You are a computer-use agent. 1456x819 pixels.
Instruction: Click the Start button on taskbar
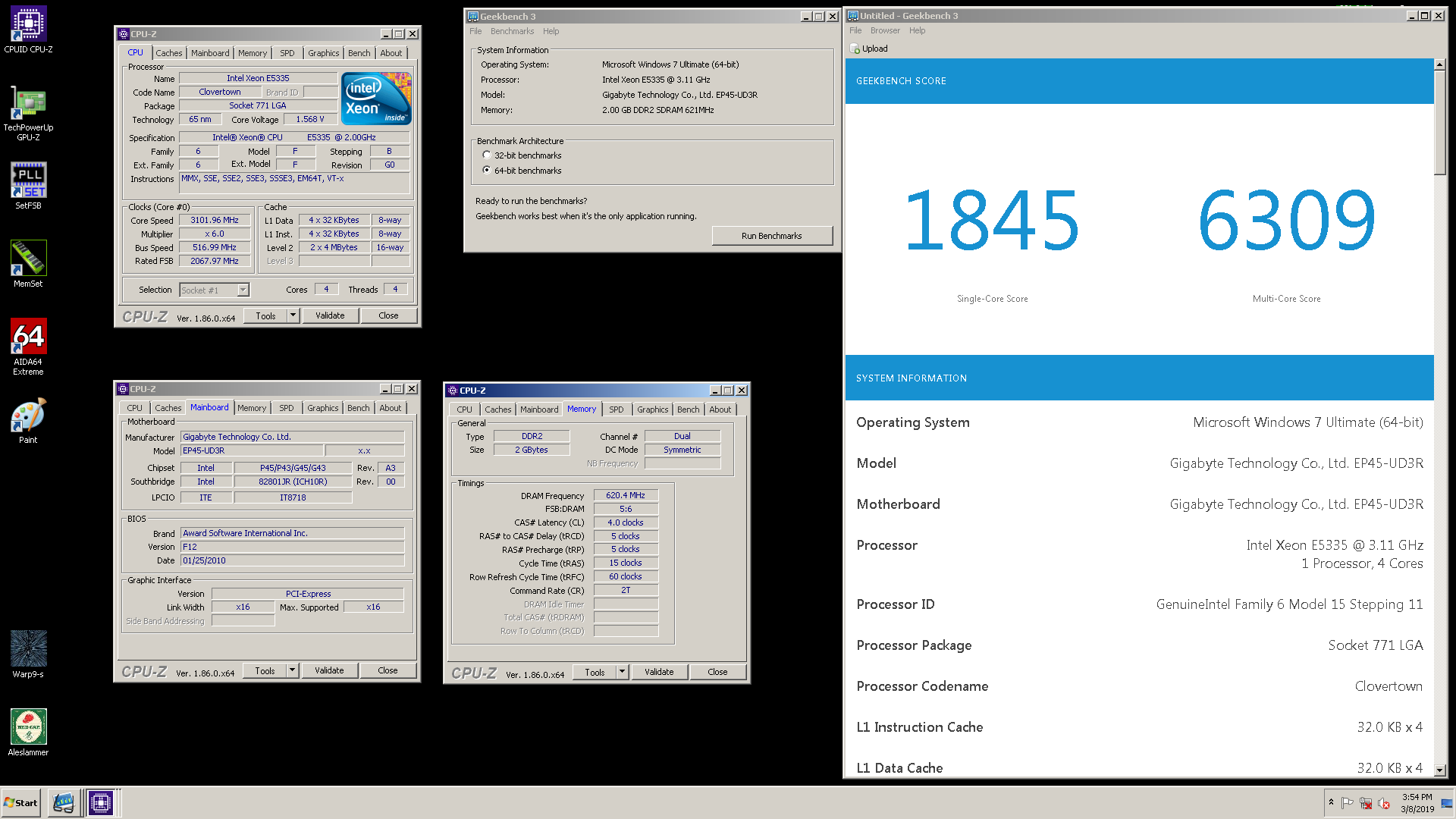[x=20, y=803]
